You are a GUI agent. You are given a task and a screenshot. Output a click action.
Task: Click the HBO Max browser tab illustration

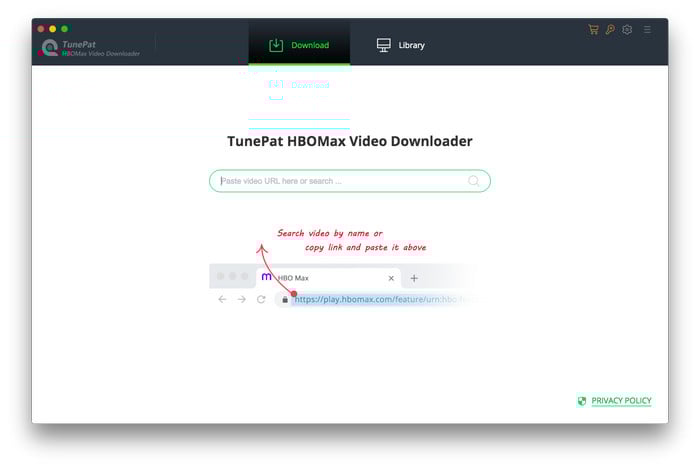click(328, 278)
